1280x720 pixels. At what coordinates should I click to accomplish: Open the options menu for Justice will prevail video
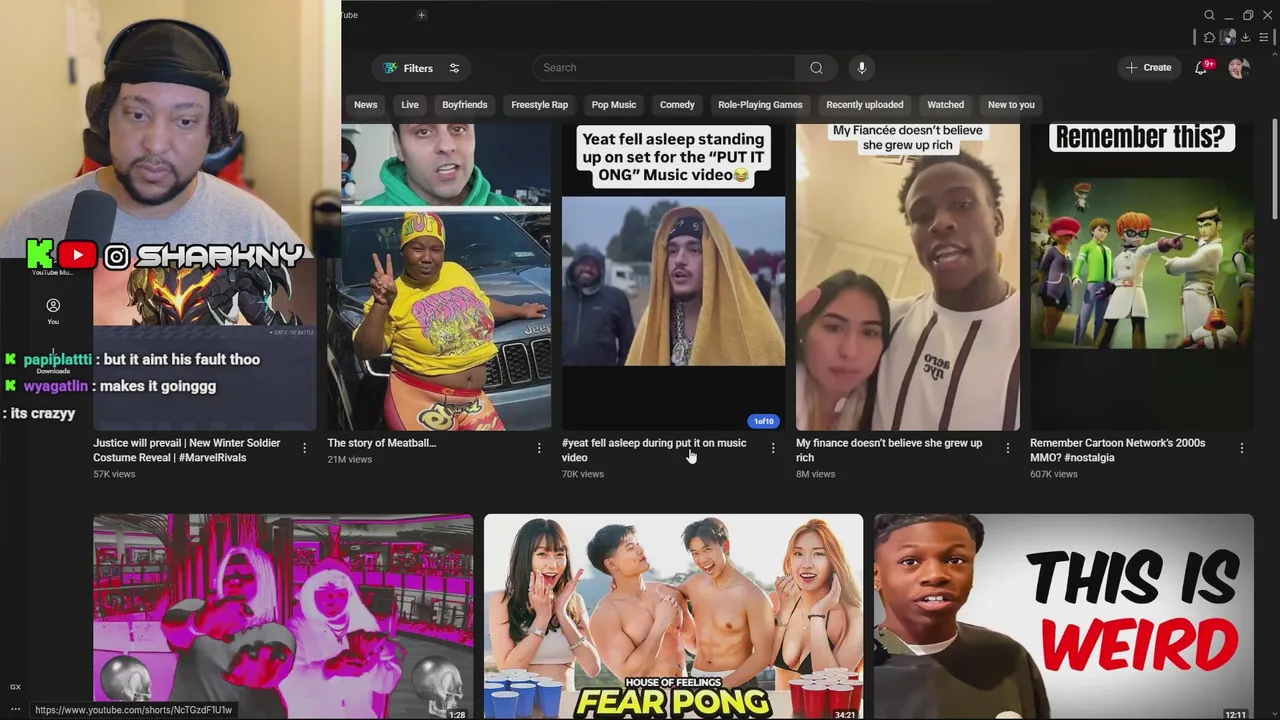click(304, 448)
